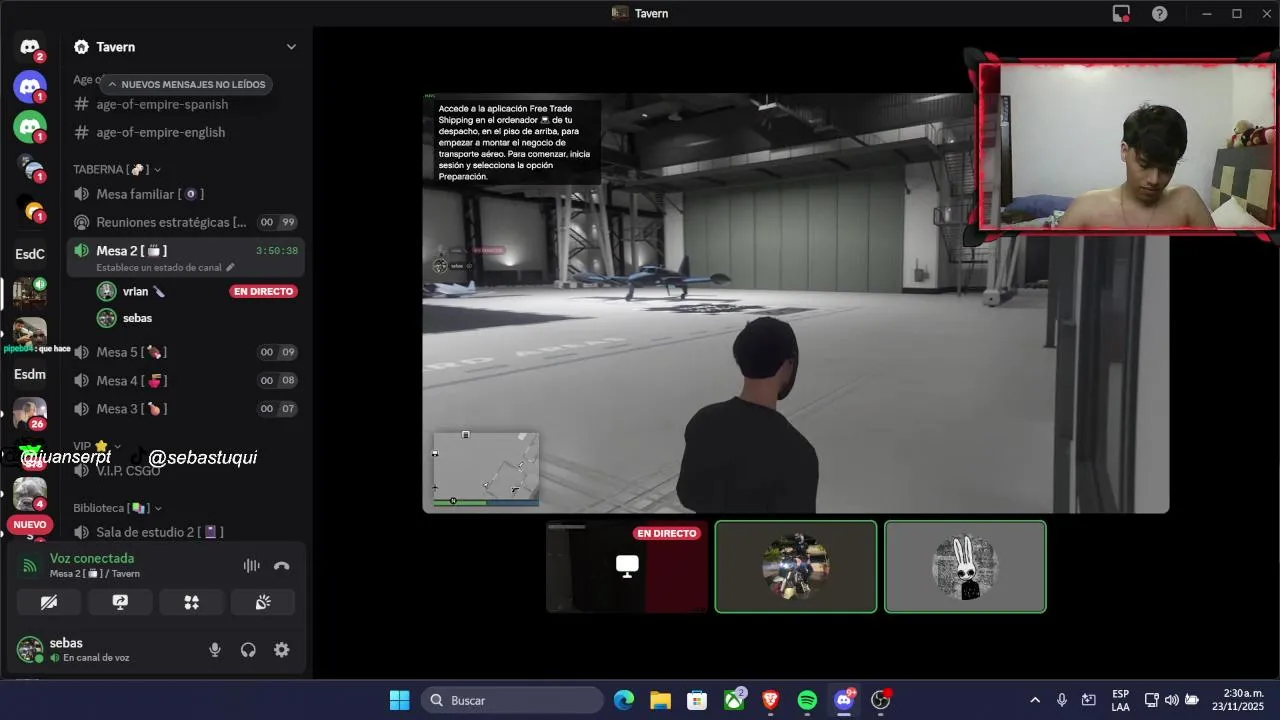Select the EN DIRECTO stream tile
Screen dimensions: 1280x720
pyautogui.click(x=627, y=566)
